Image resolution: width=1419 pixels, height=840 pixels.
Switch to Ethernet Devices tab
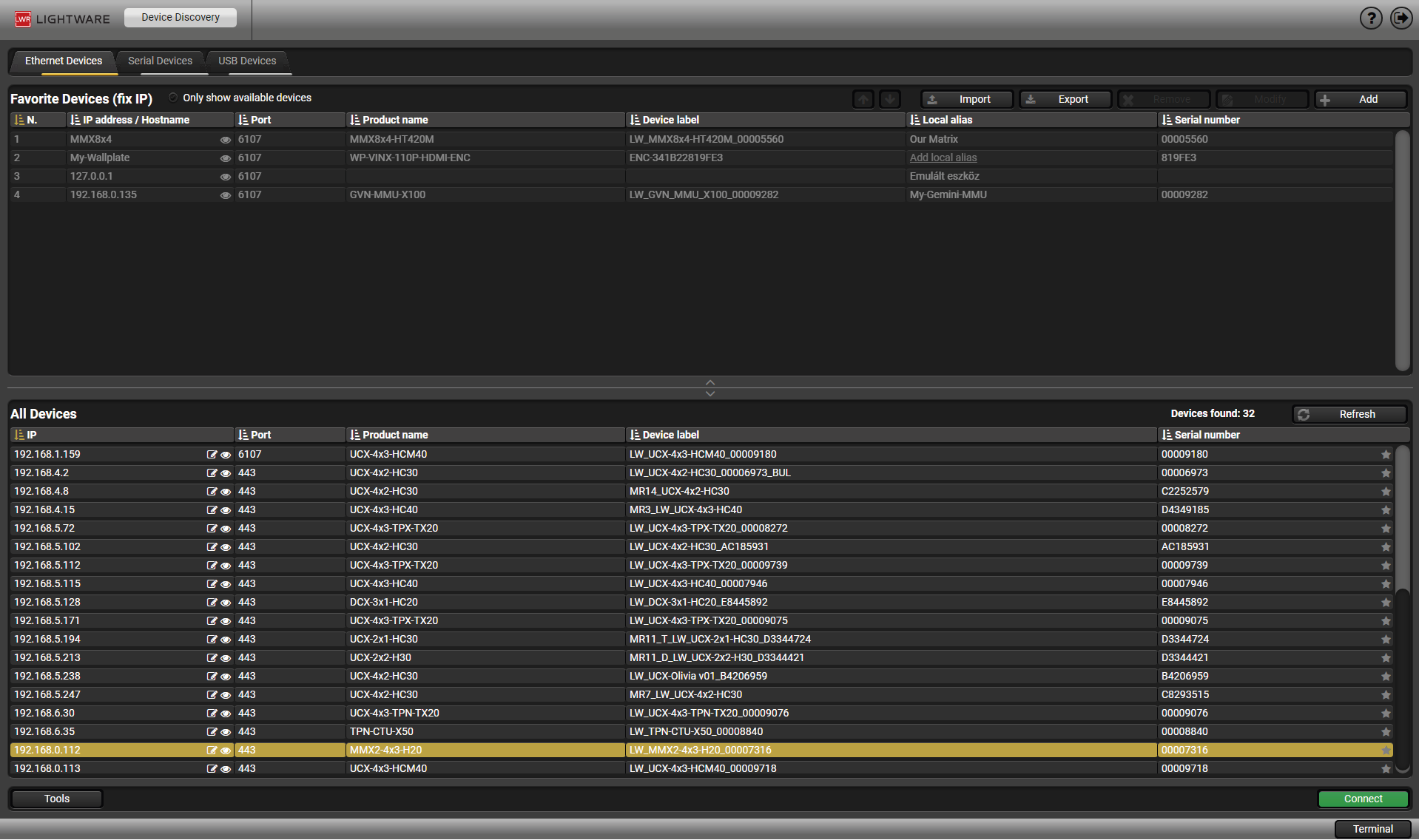64,61
